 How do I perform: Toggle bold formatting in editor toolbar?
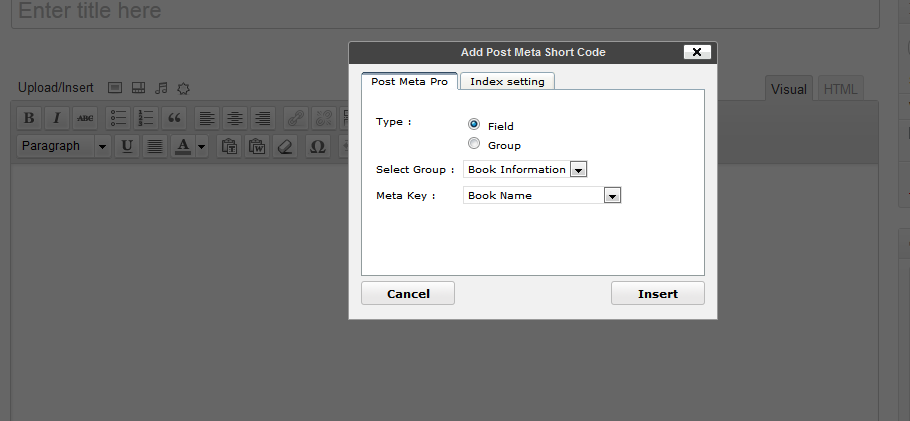click(29, 118)
